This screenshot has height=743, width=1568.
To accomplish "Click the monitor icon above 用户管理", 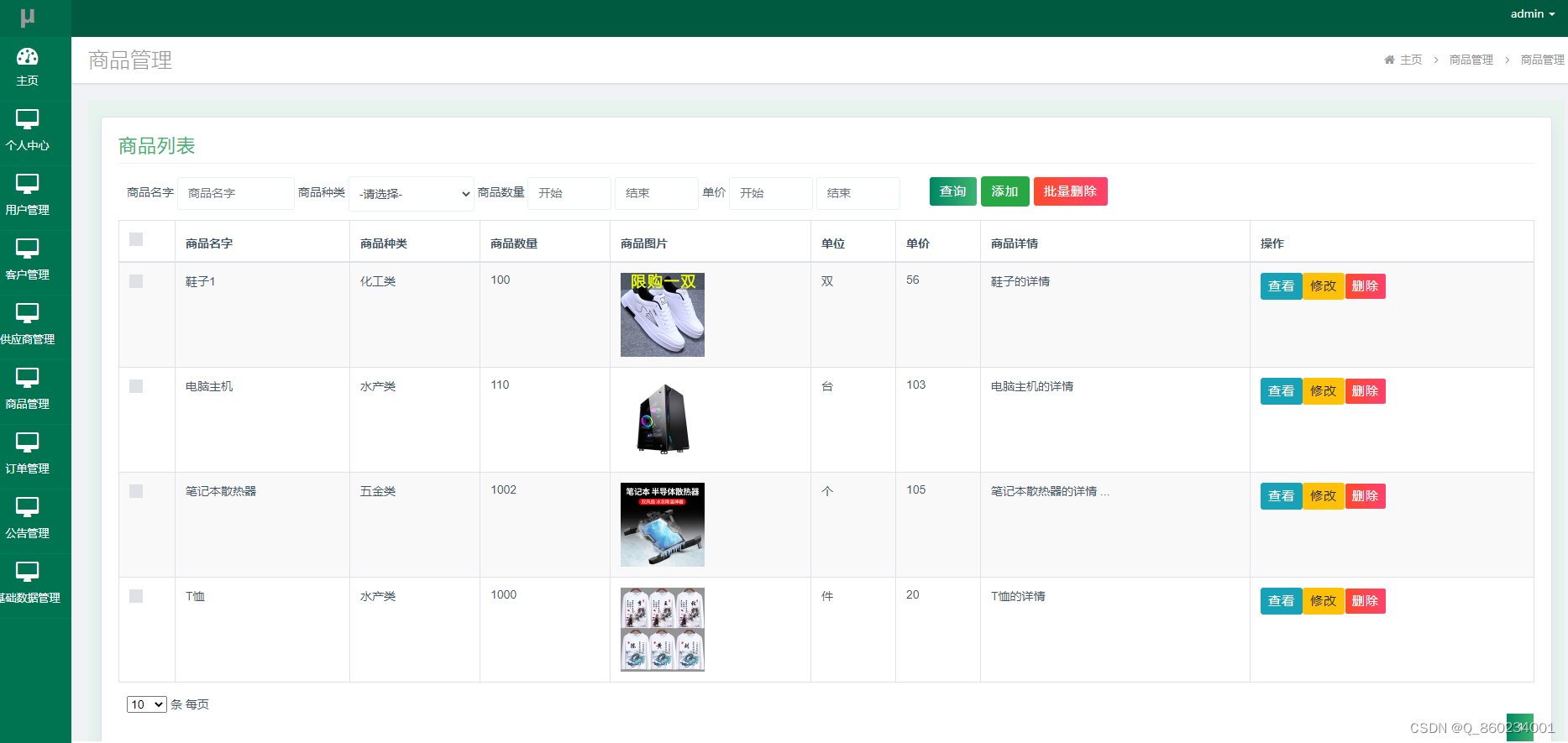I will pyautogui.click(x=28, y=184).
